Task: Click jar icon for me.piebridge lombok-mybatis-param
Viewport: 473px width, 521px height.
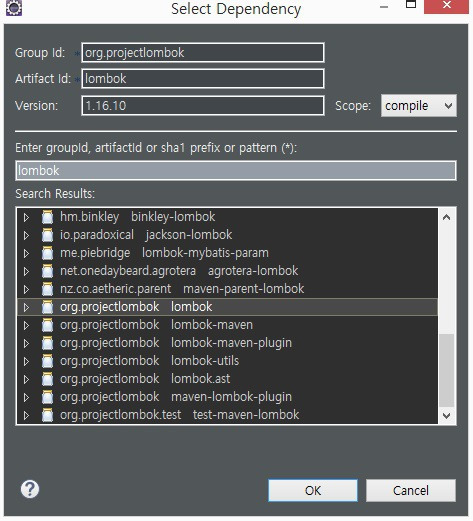Action: click(47, 253)
